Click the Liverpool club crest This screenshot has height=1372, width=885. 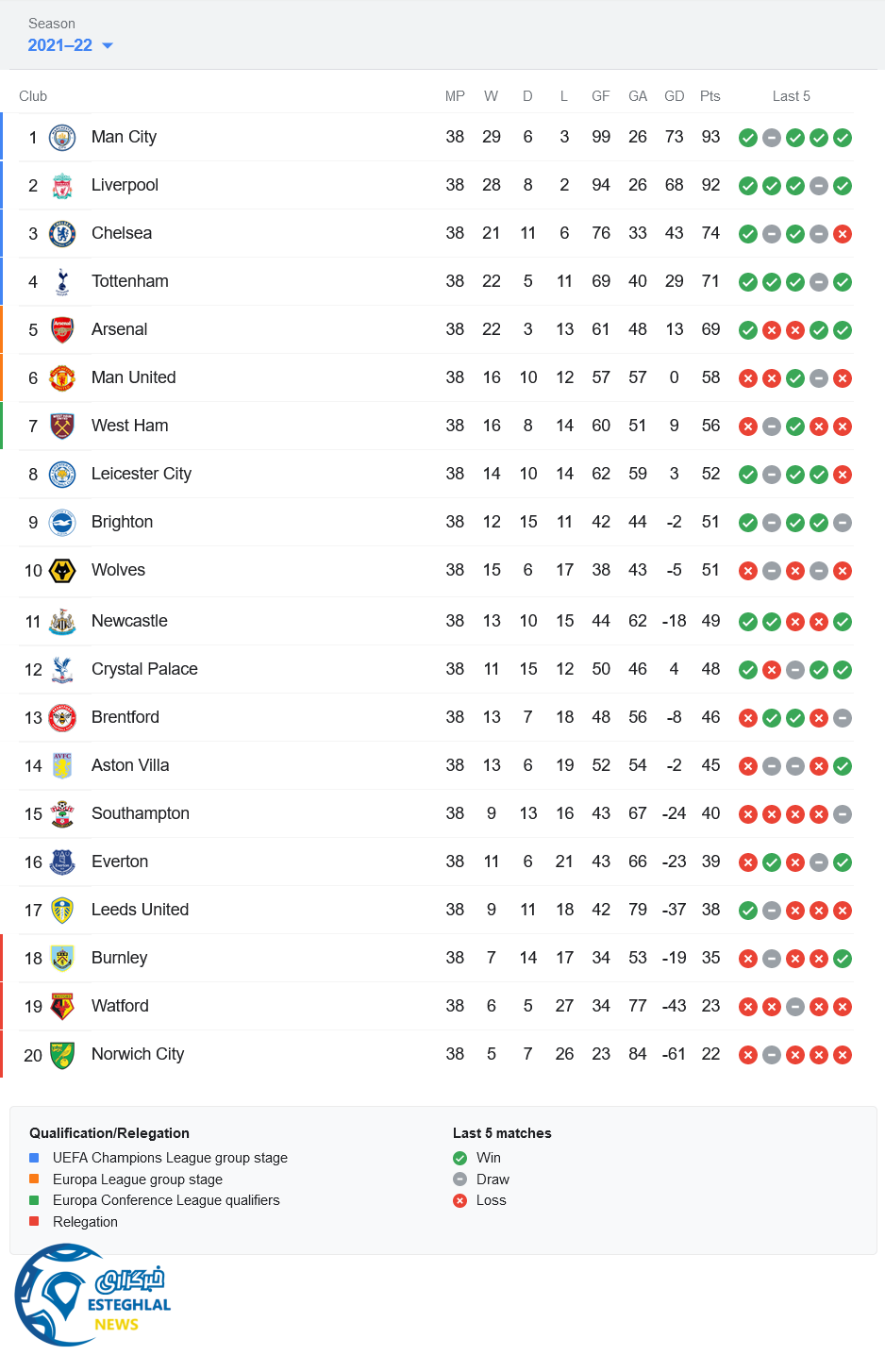click(62, 186)
